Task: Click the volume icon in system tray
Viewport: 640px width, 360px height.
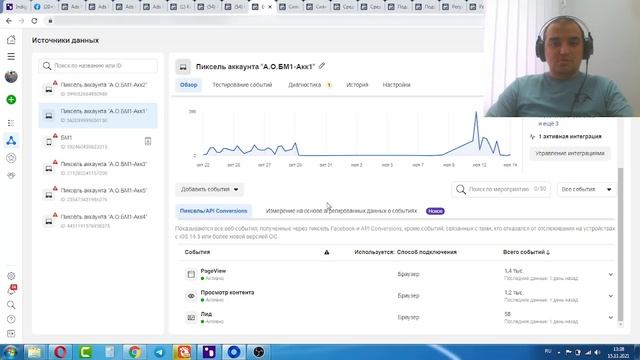Action: coord(597,352)
